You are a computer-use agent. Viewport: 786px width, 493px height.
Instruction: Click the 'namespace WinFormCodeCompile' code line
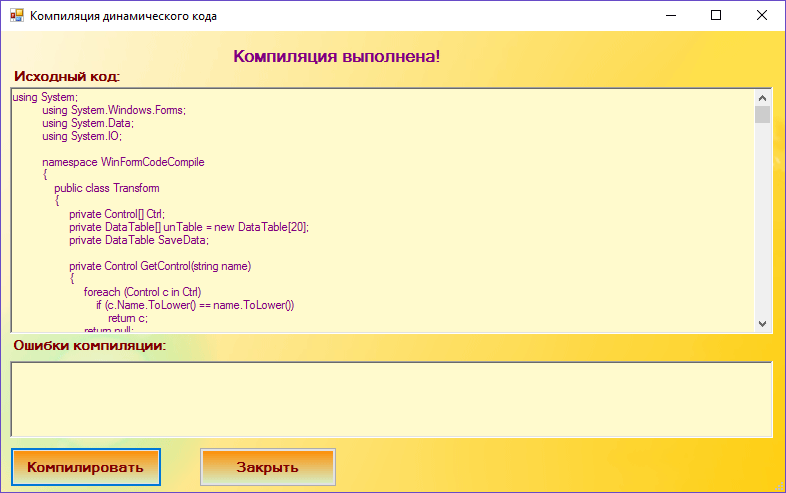tap(123, 162)
